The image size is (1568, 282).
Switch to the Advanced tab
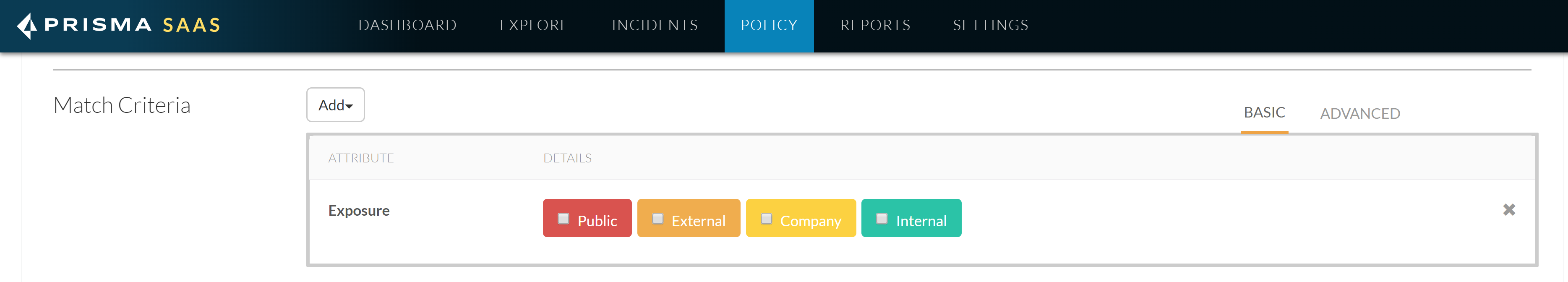(1360, 114)
